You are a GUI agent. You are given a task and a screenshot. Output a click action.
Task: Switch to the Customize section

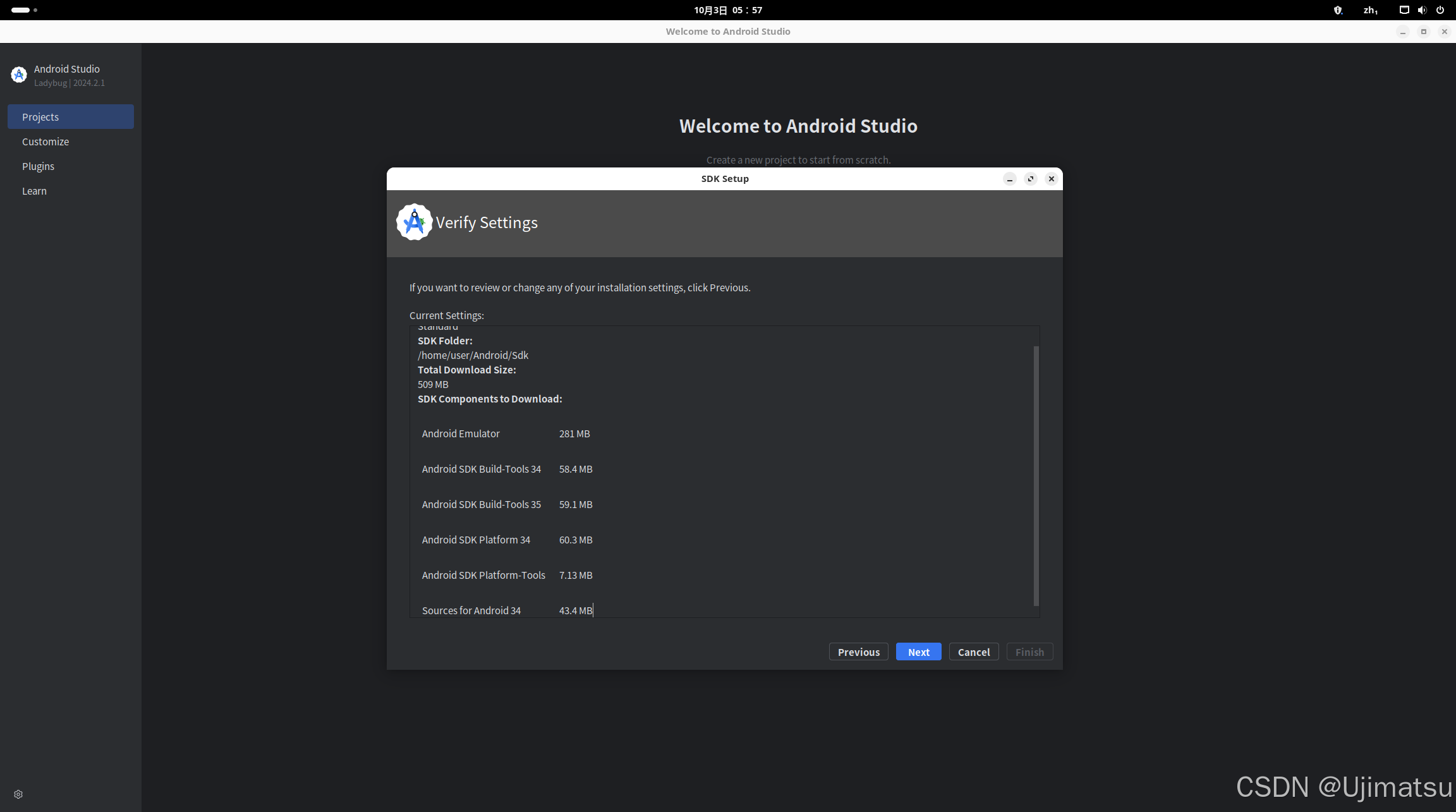[45, 142]
